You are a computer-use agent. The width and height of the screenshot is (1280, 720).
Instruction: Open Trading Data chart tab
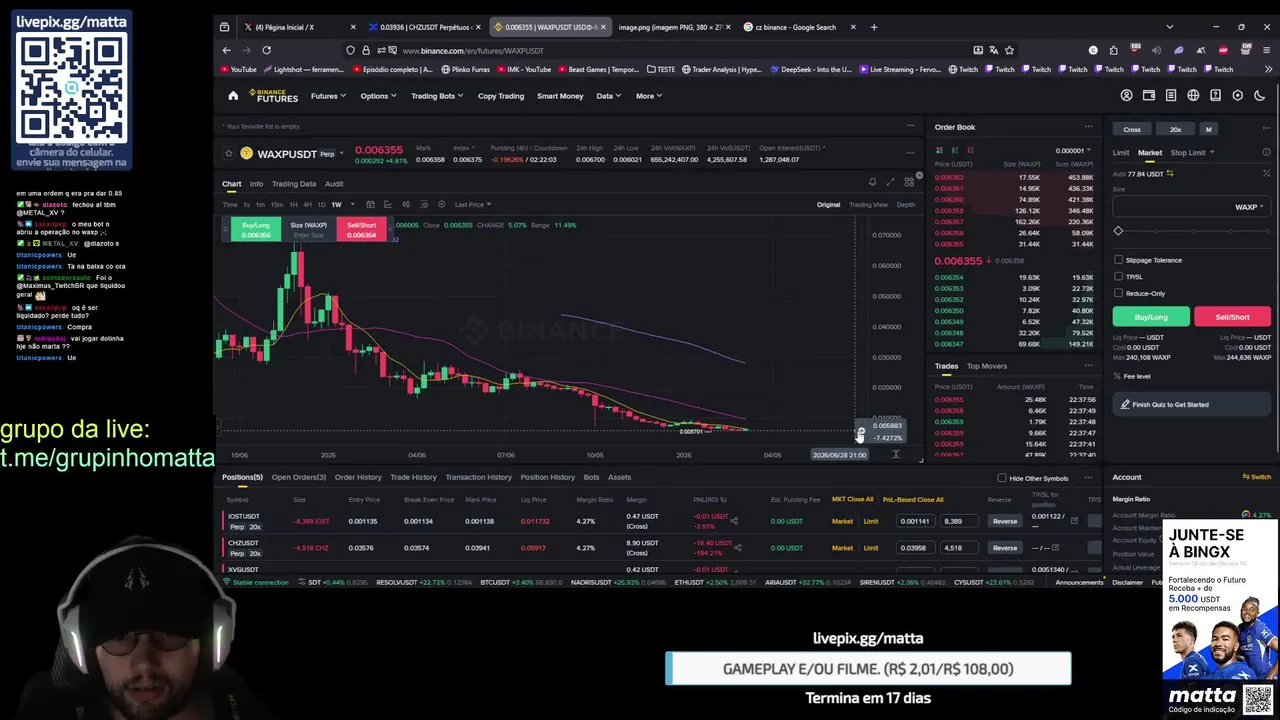pos(293,184)
